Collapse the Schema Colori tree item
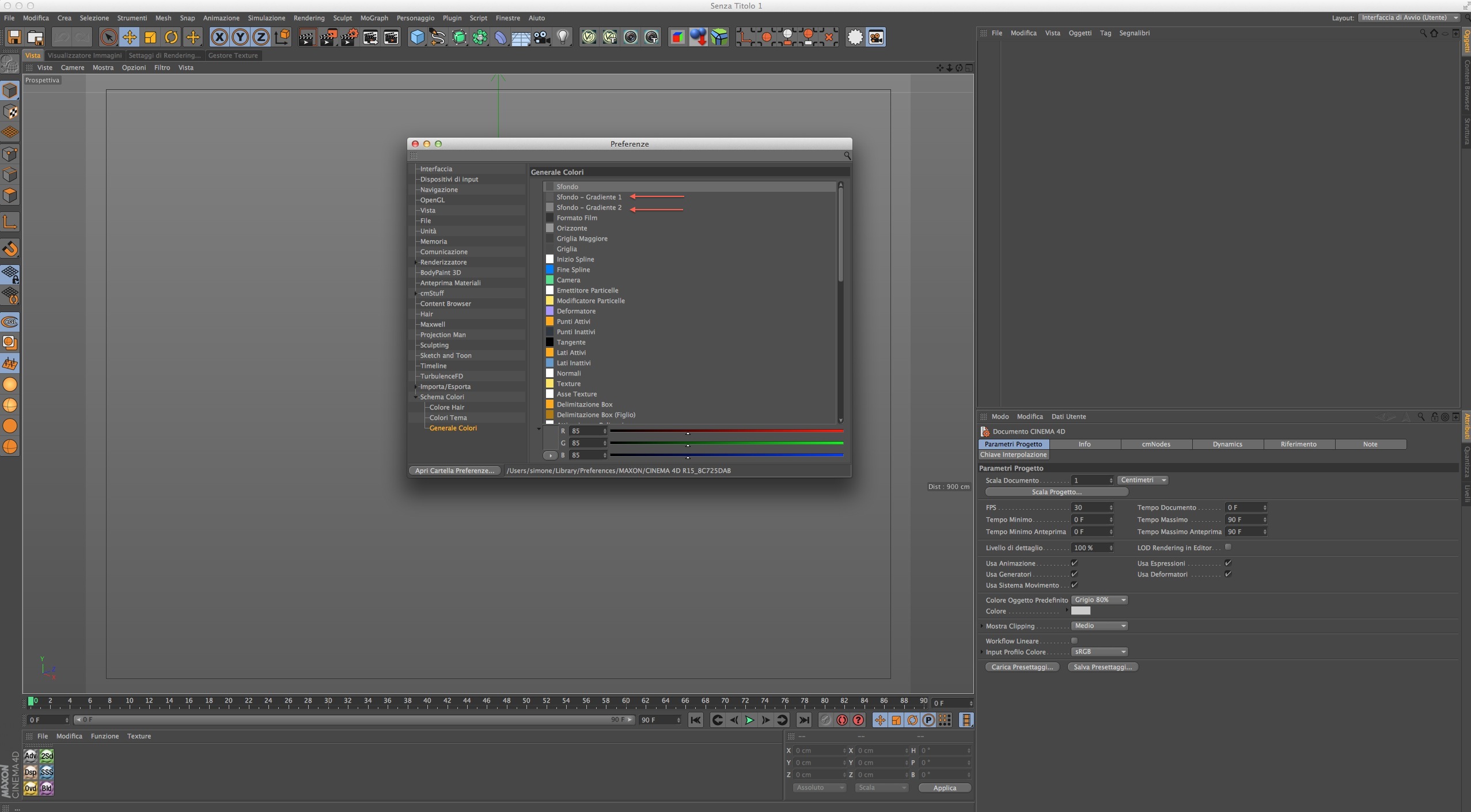 (416, 397)
